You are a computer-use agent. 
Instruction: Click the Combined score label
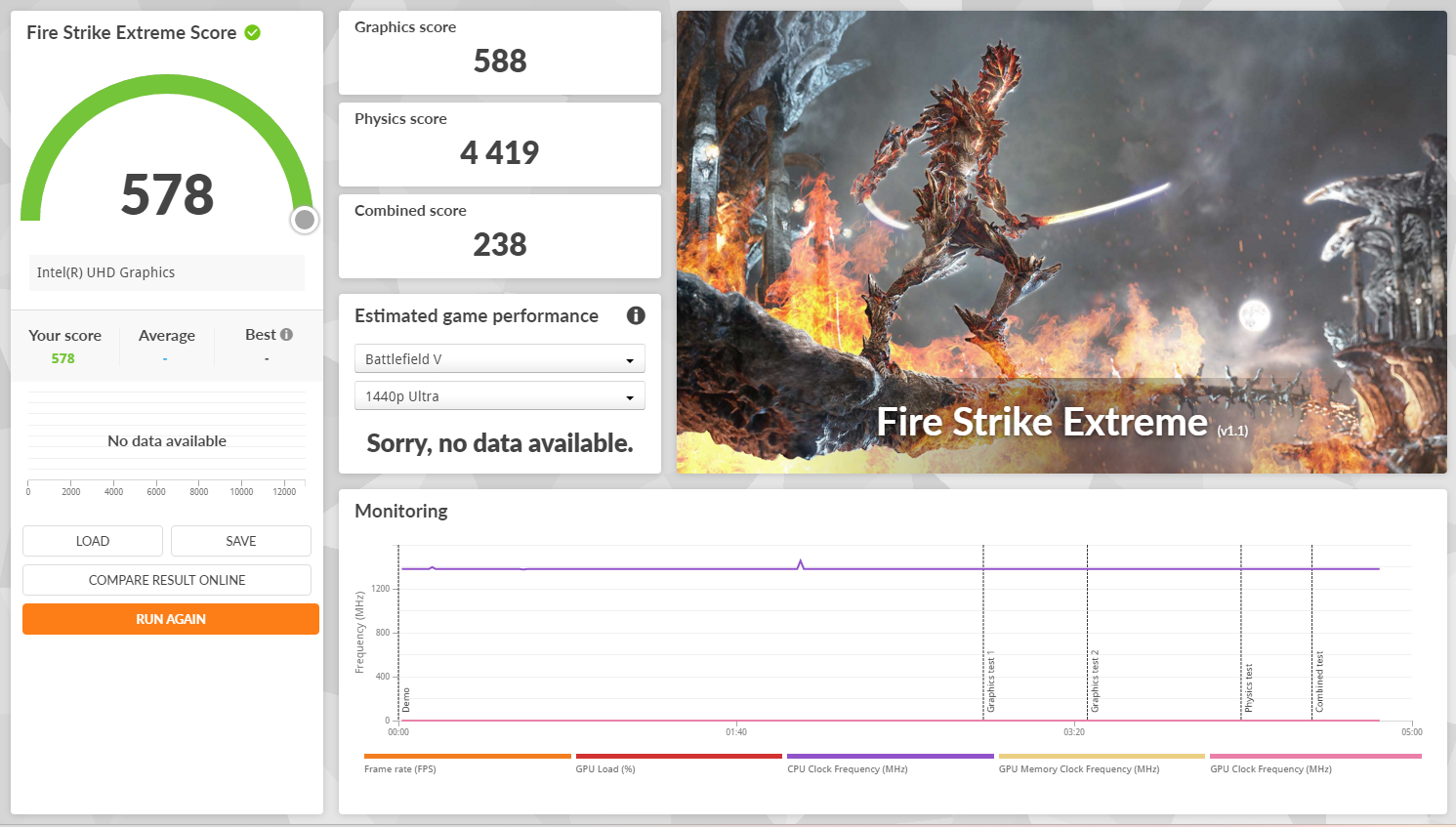tap(410, 211)
